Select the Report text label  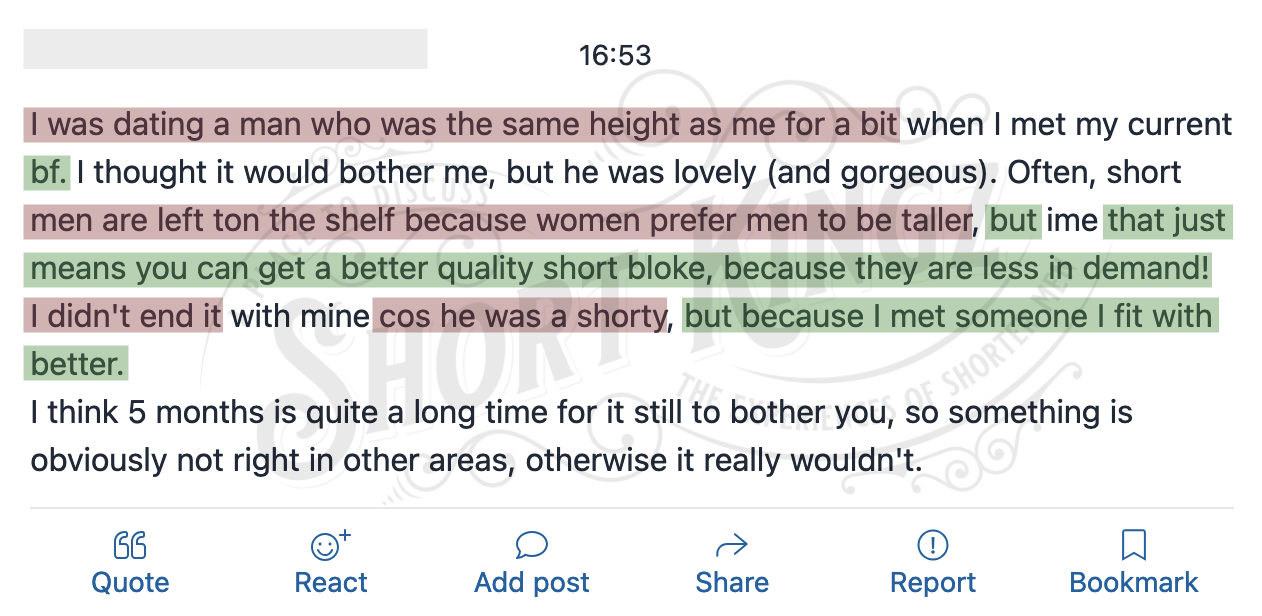click(x=933, y=583)
